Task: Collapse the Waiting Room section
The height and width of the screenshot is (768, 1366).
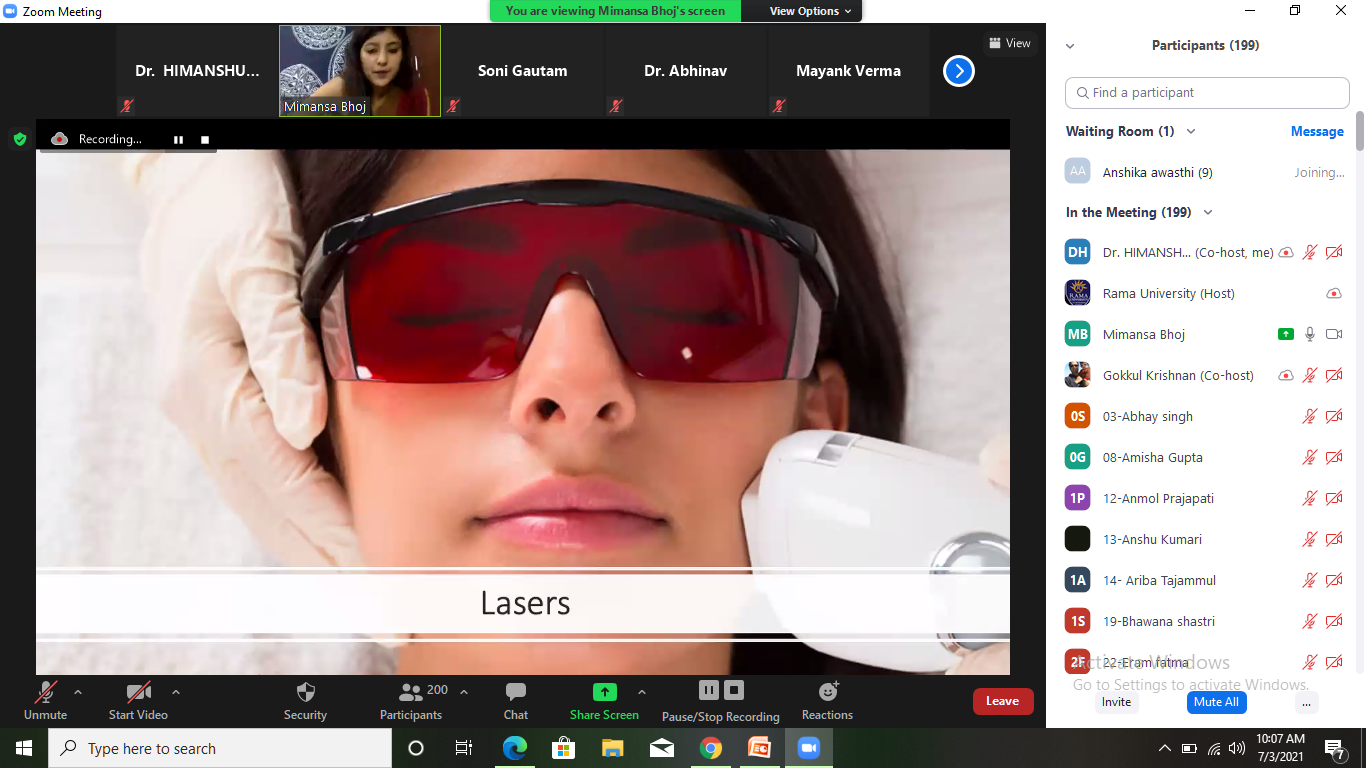Action: 1190,131
